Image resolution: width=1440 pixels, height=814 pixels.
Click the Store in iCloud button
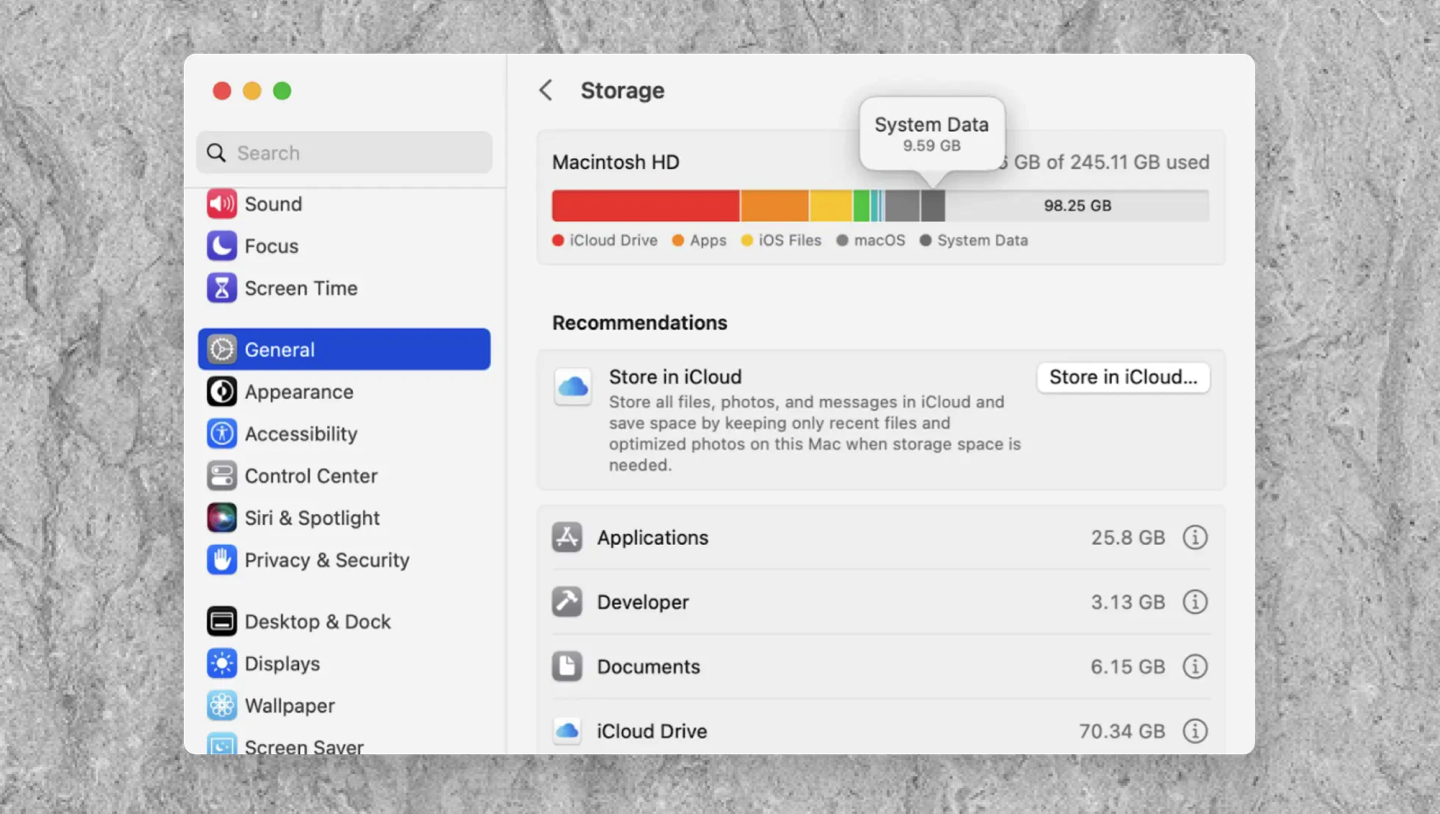coord(1122,377)
